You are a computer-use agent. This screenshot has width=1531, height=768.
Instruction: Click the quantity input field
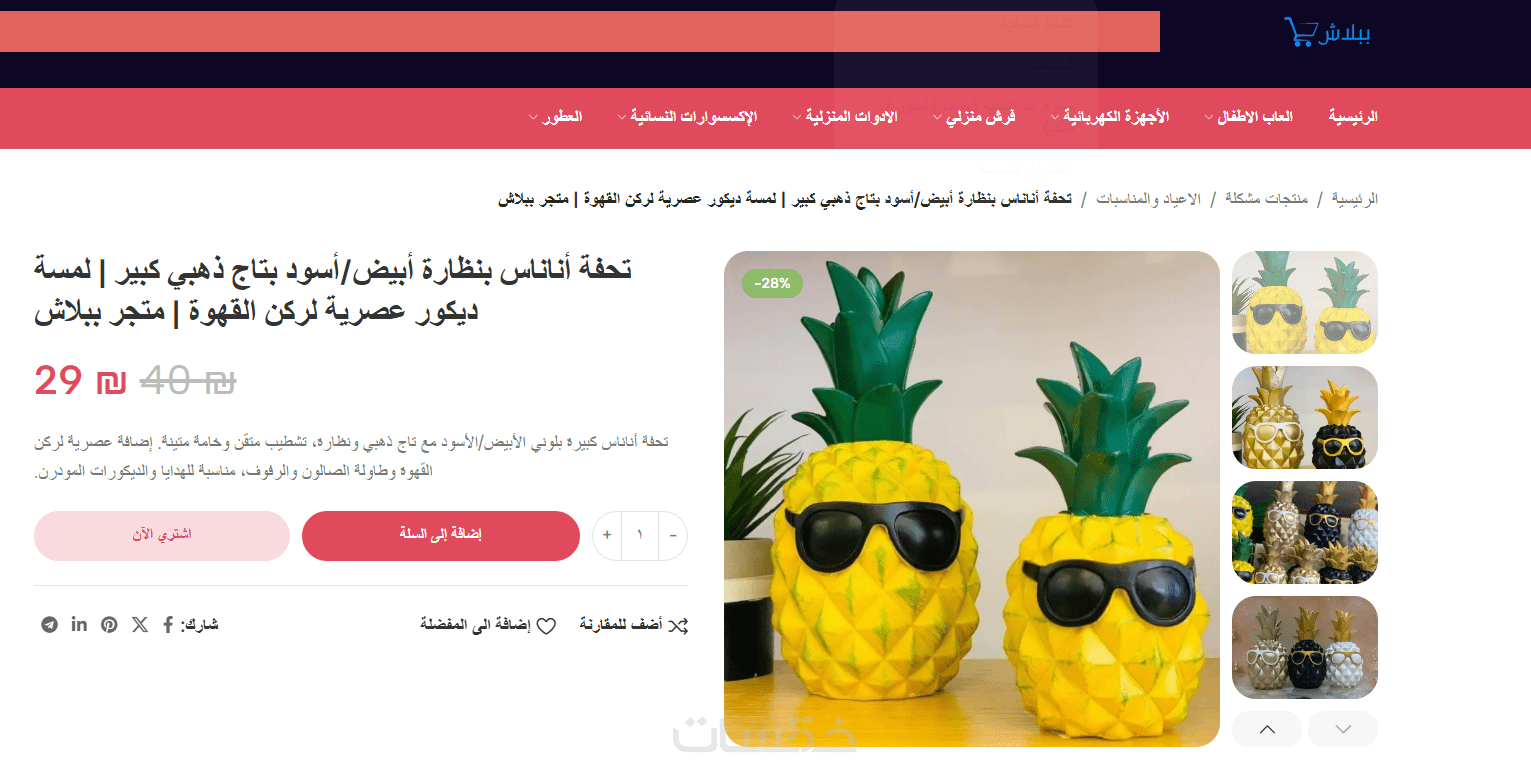(x=640, y=536)
